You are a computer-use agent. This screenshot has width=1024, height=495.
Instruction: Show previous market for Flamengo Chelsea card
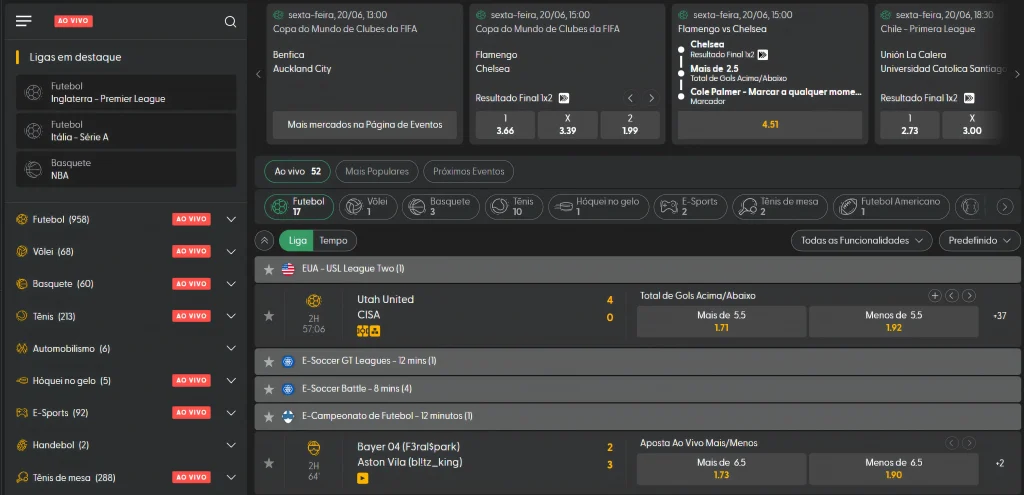(630, 98)
